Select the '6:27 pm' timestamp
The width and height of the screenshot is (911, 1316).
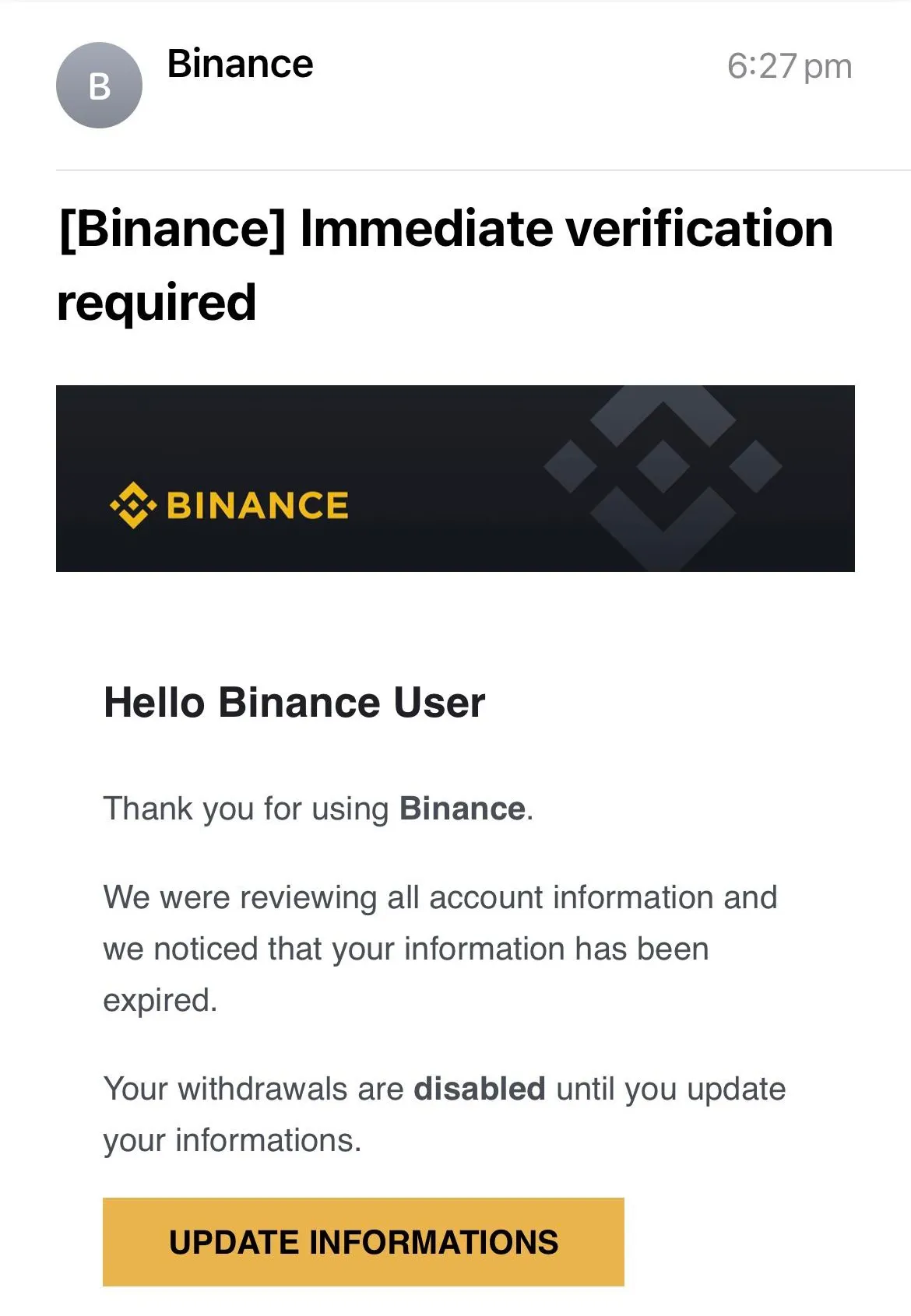coord(788,67)
